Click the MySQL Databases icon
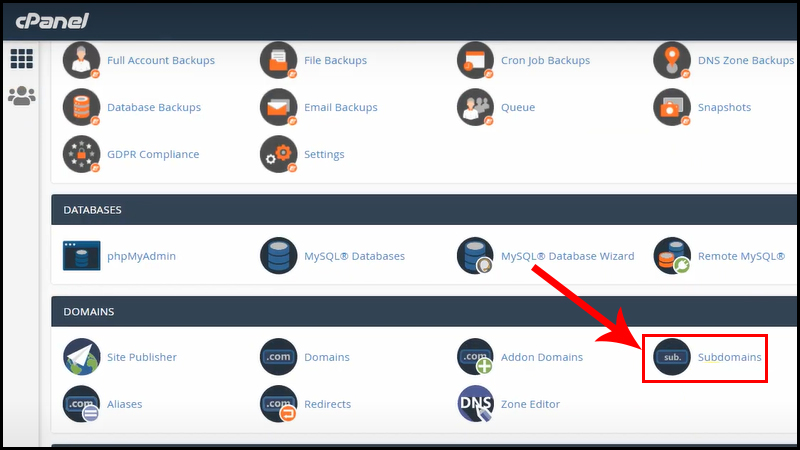The width and height of the screenshot is (800, 450). [x=279, y=256]
